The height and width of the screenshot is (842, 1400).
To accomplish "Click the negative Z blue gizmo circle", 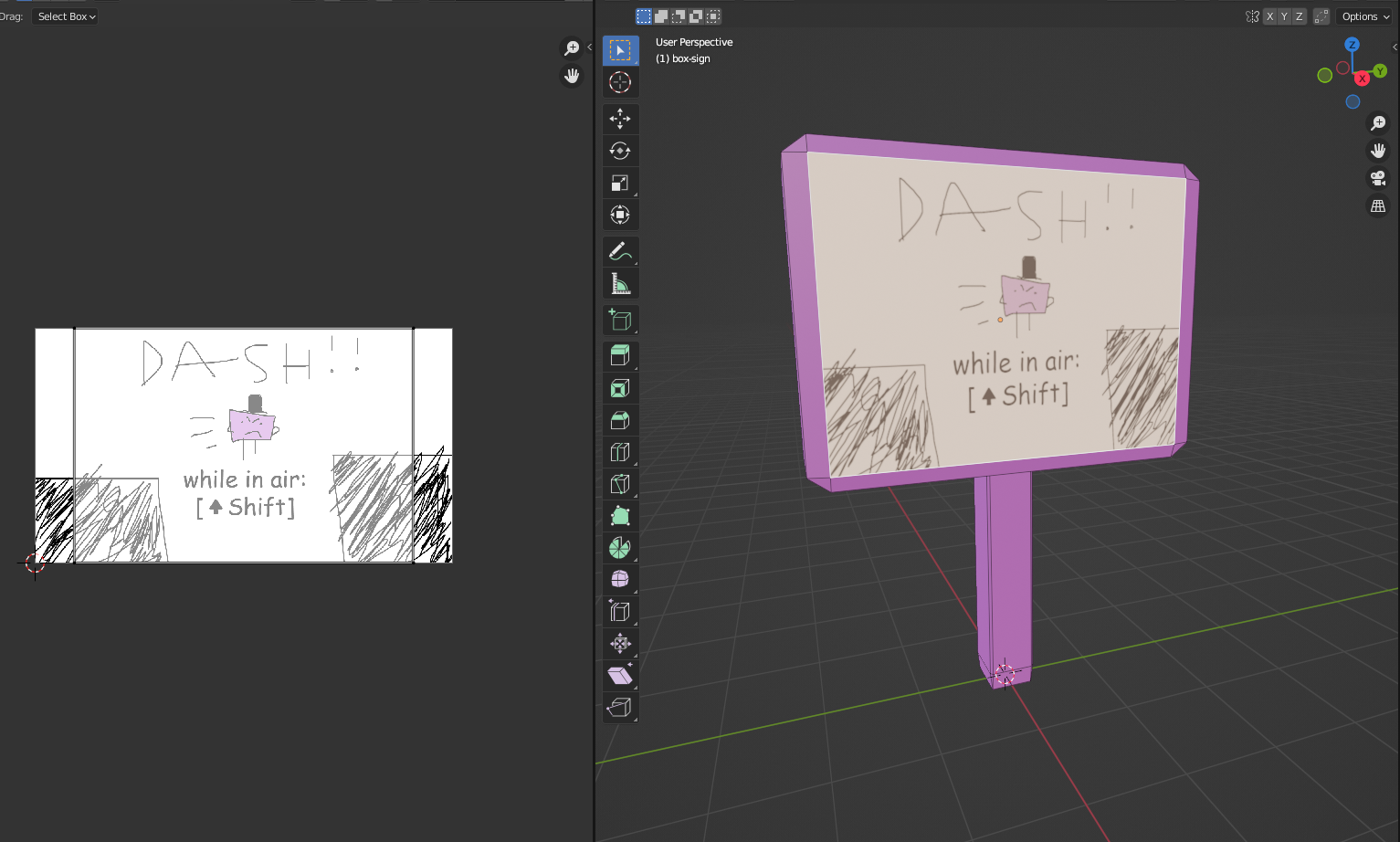I will pos(1353,102).
